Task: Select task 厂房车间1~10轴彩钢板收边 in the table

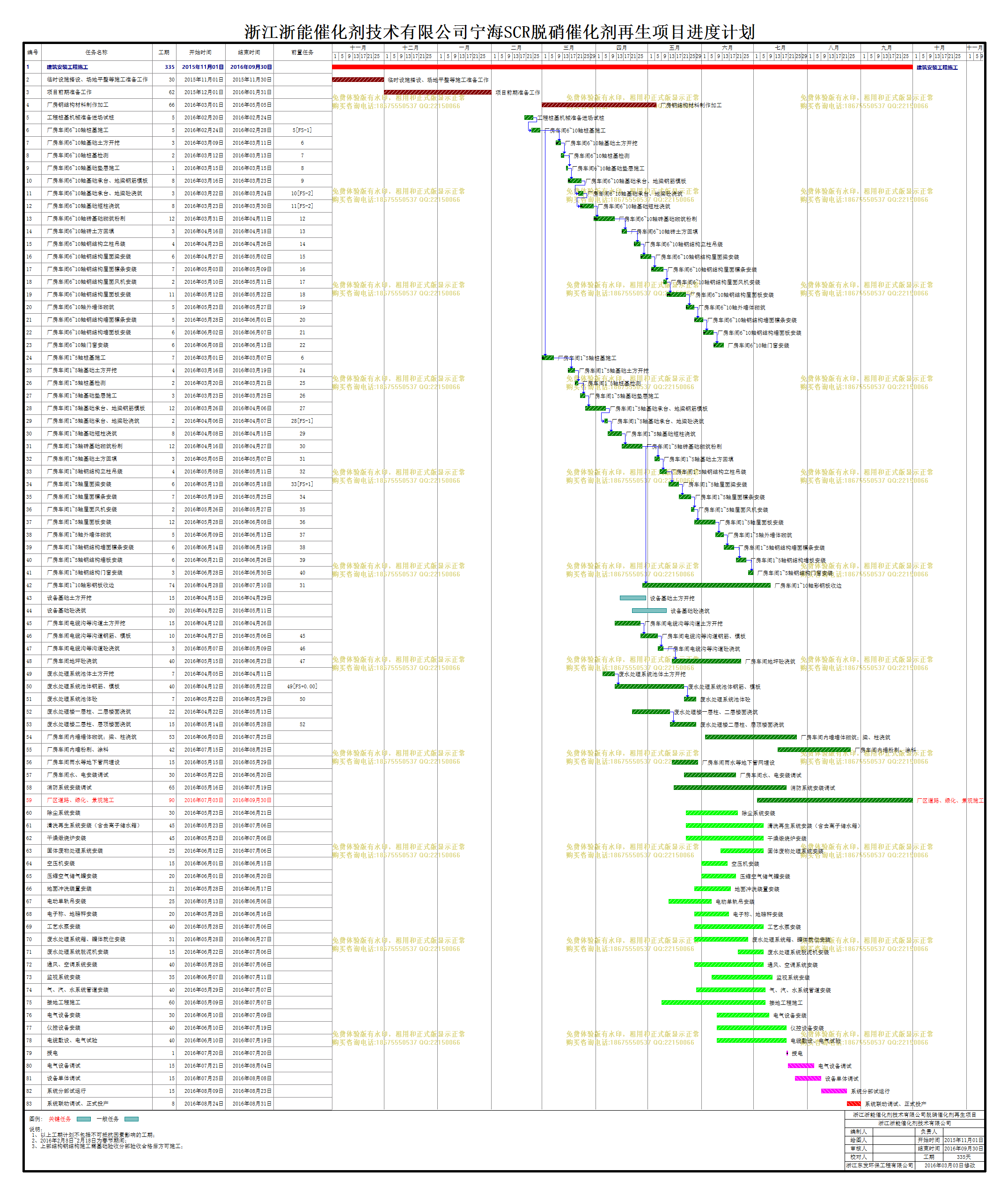Action: click(81, 585)
